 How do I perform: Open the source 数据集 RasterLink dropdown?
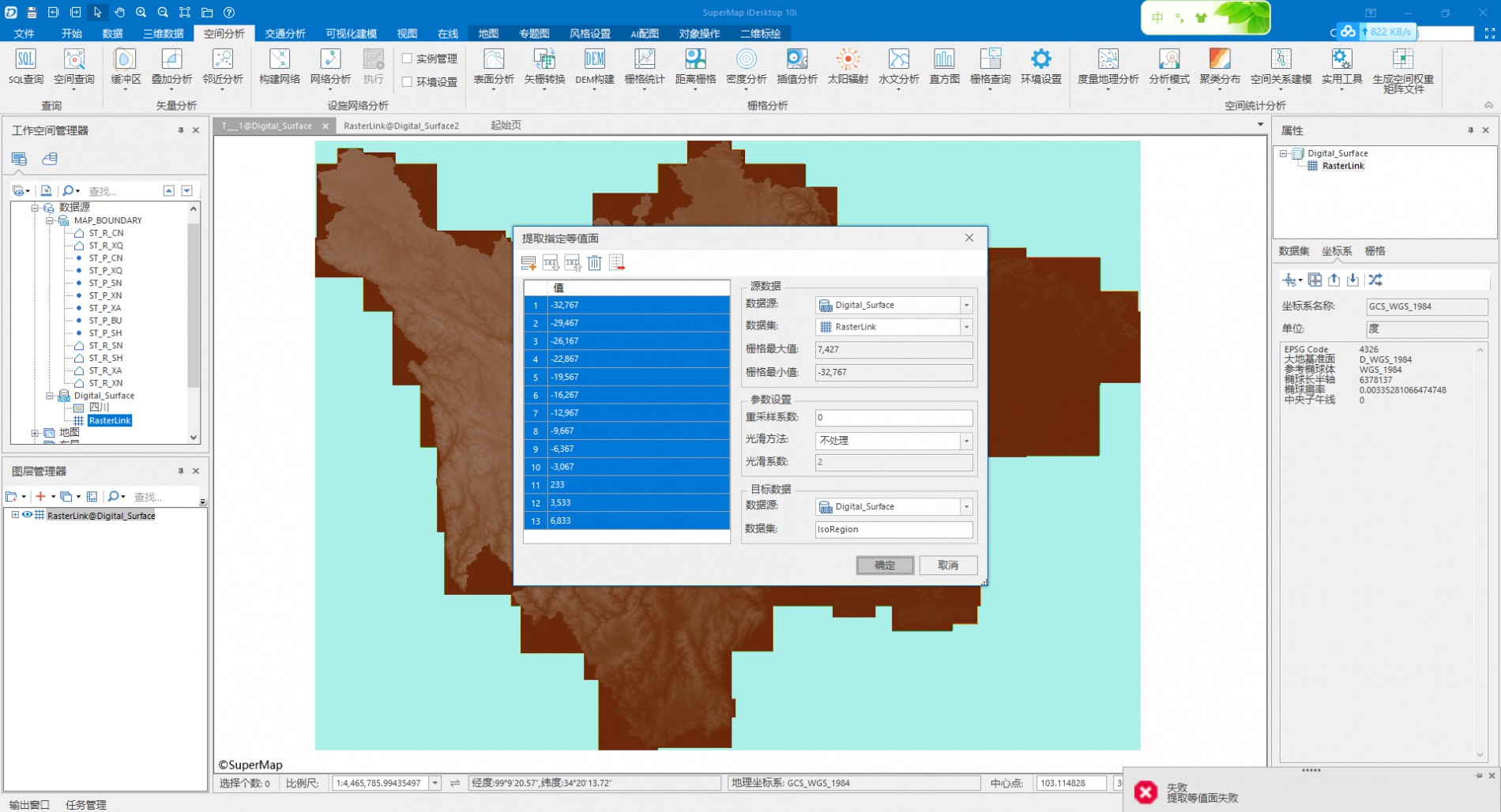966,327
